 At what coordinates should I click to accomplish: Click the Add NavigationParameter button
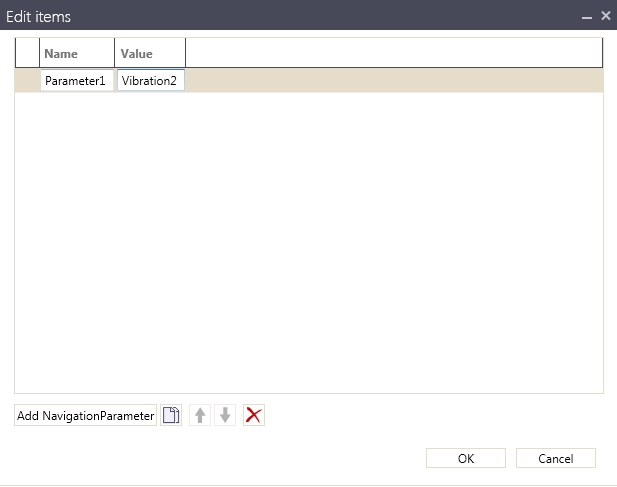coord(85,416)
